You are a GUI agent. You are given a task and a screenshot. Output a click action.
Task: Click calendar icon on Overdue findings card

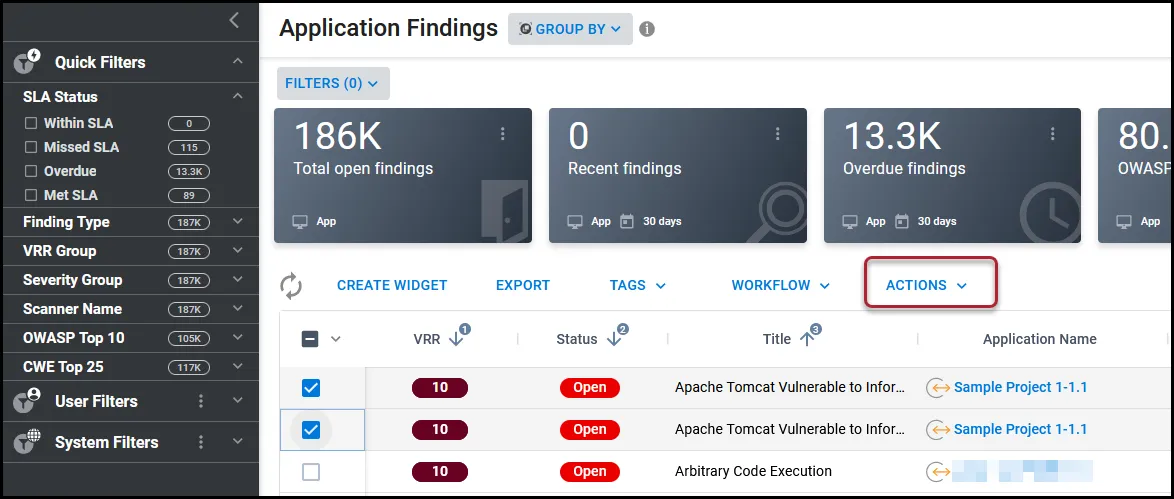click(x=902, y=222)
